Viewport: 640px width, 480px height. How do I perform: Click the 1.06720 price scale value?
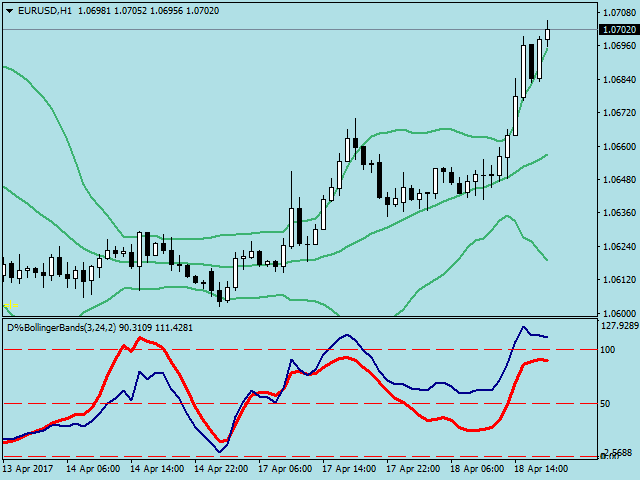pyautogui.click(x=619, y=113)
